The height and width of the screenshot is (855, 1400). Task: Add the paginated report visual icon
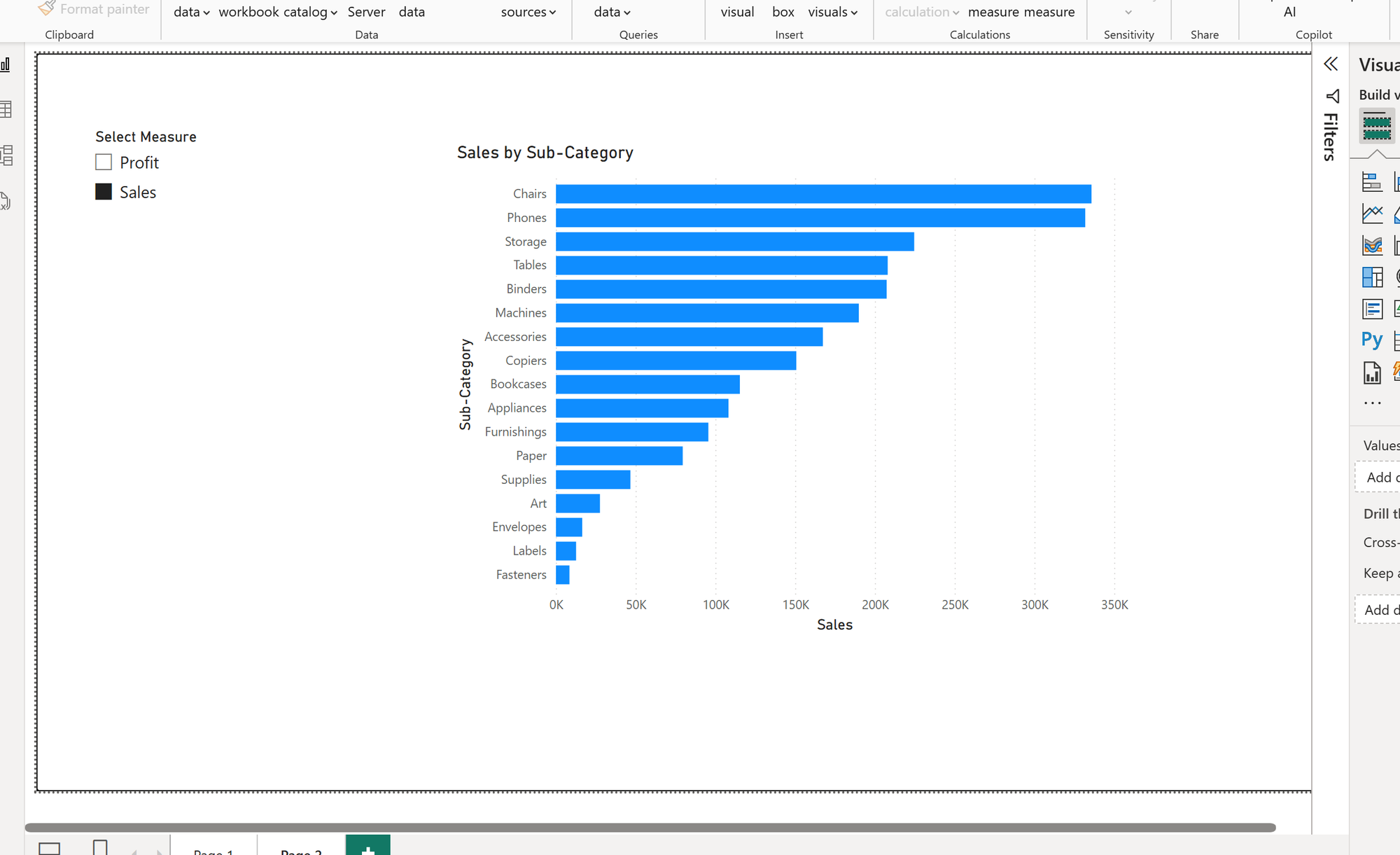pyautogui.click(x=1372, y=373)
